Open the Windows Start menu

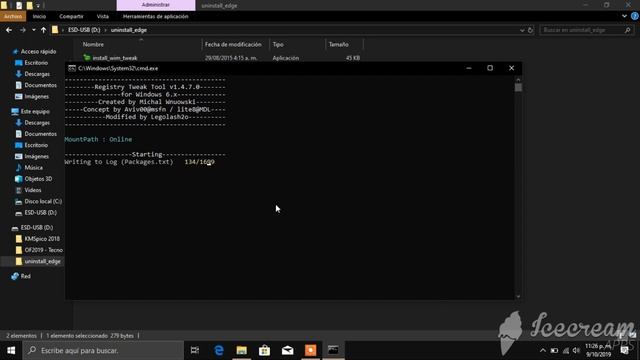click(11, 350)
